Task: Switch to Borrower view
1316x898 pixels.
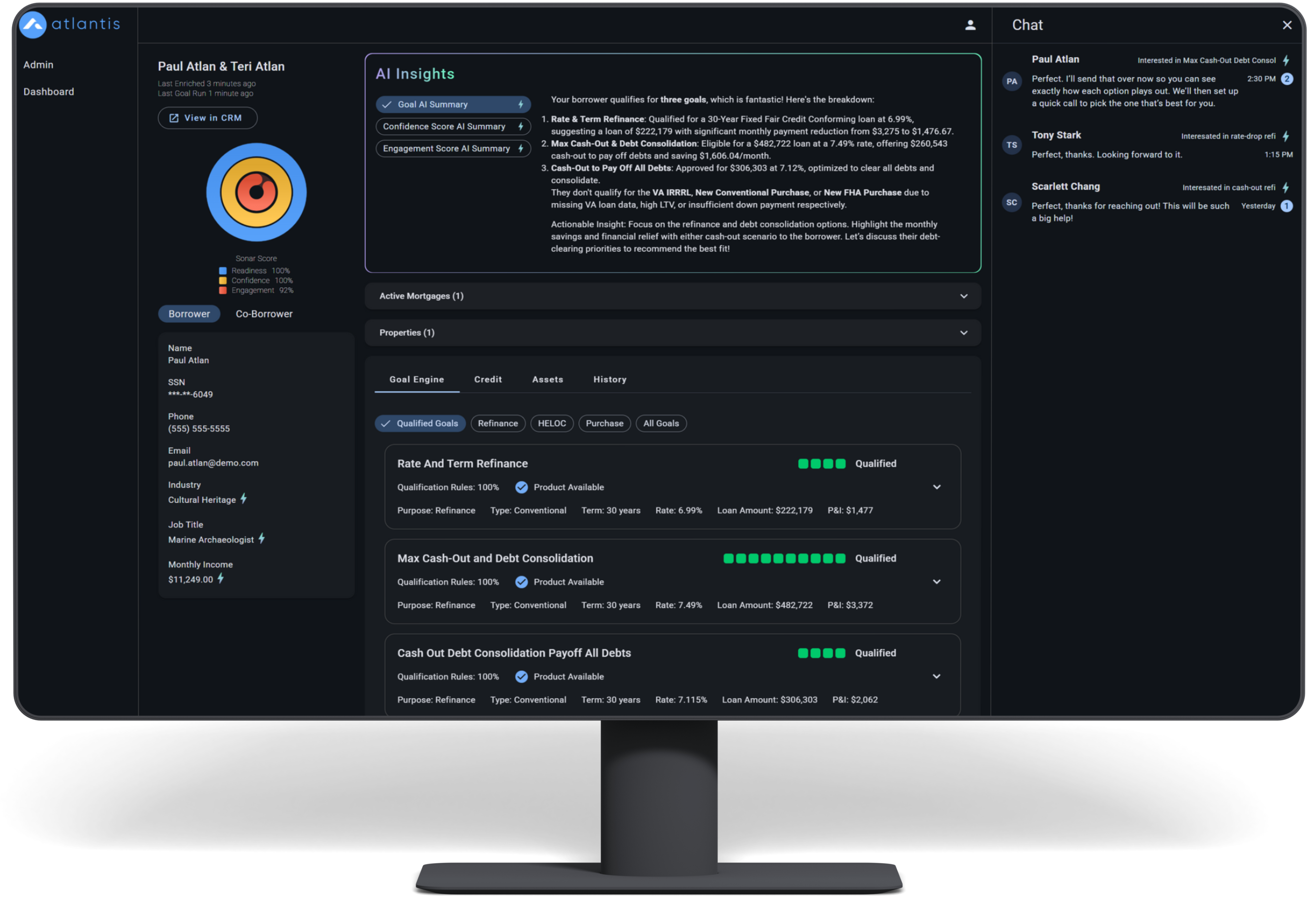Action: (189, 314)
